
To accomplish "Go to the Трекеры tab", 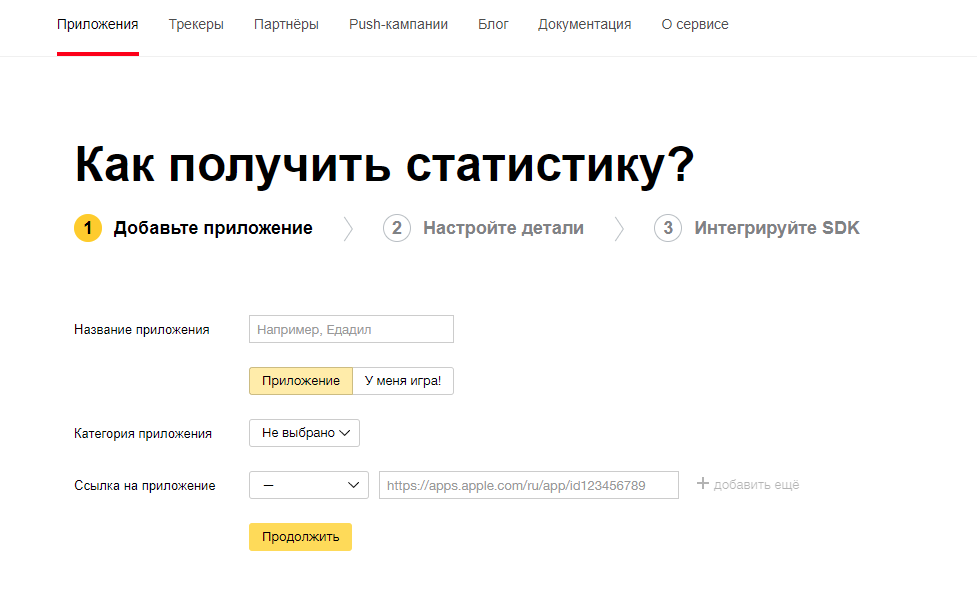I will click(x=196, y=24).
